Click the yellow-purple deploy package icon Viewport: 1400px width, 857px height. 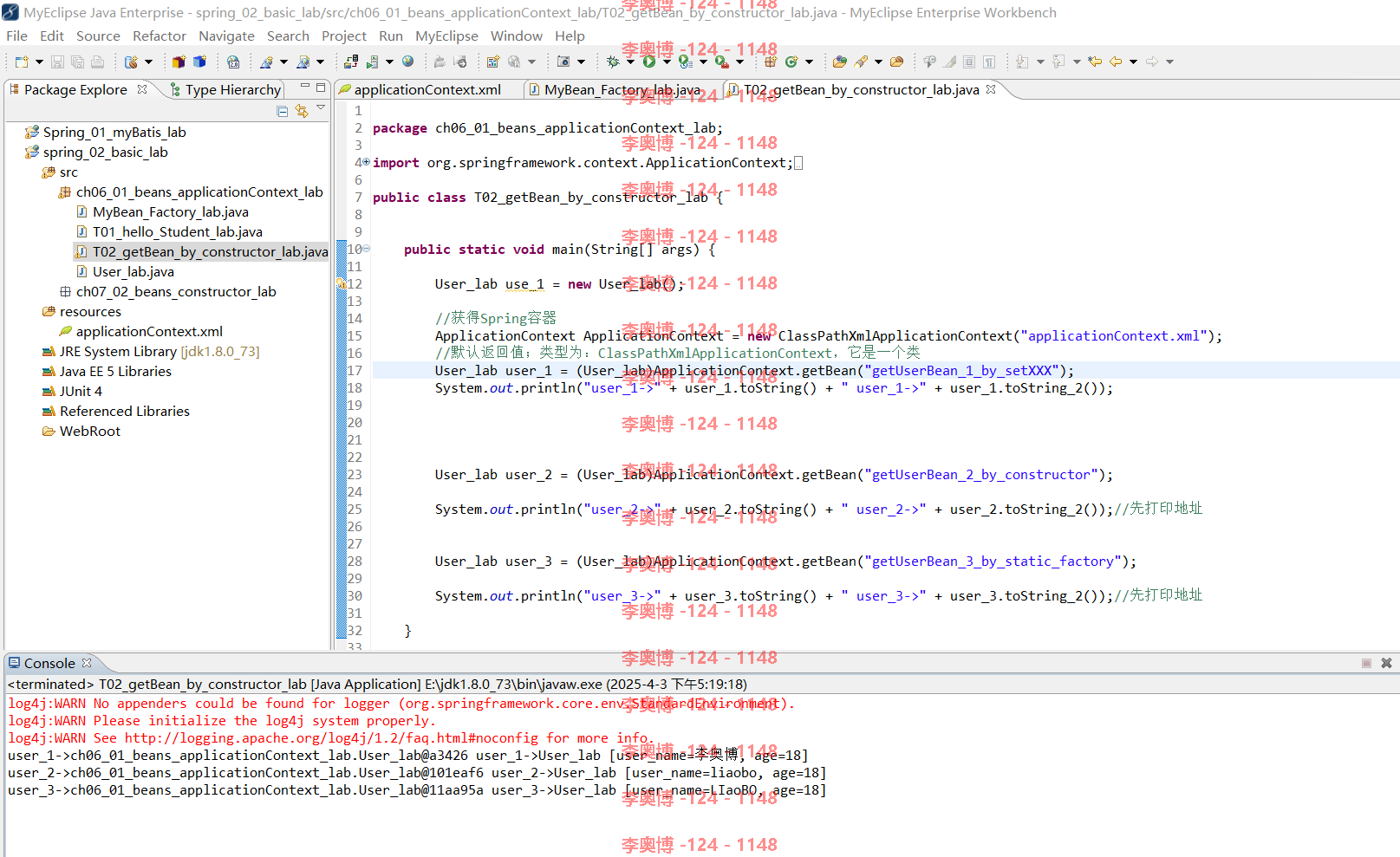point(179,62)
